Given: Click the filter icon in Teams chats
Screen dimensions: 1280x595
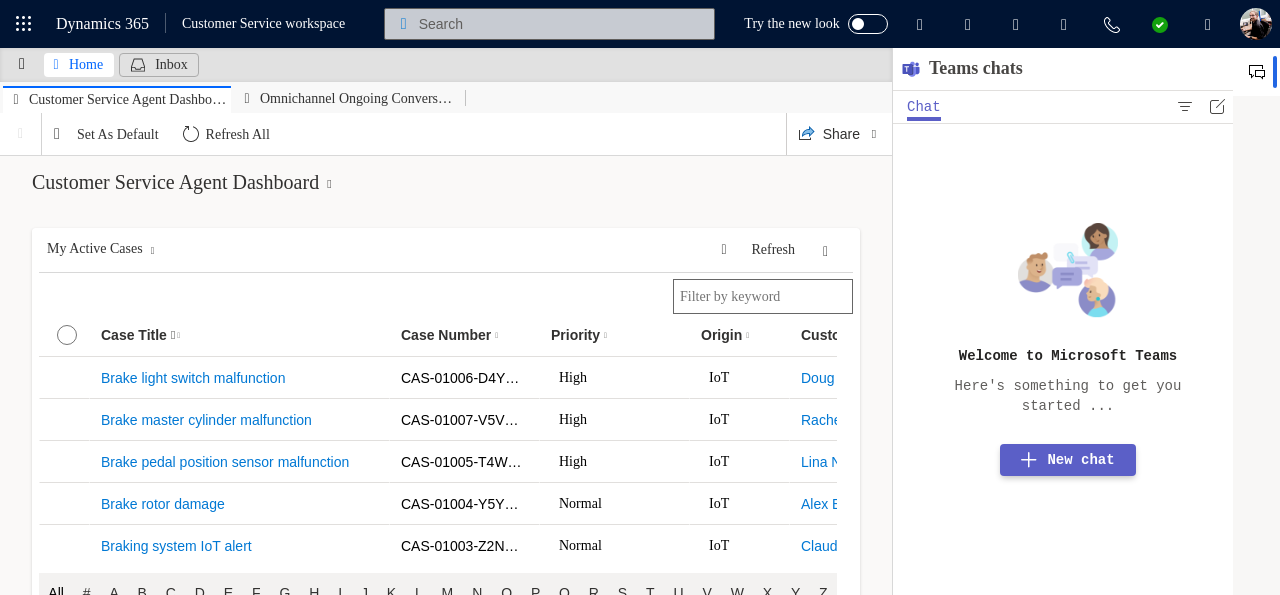Looking at the screenshot, I should click(x=1185, y=107).
